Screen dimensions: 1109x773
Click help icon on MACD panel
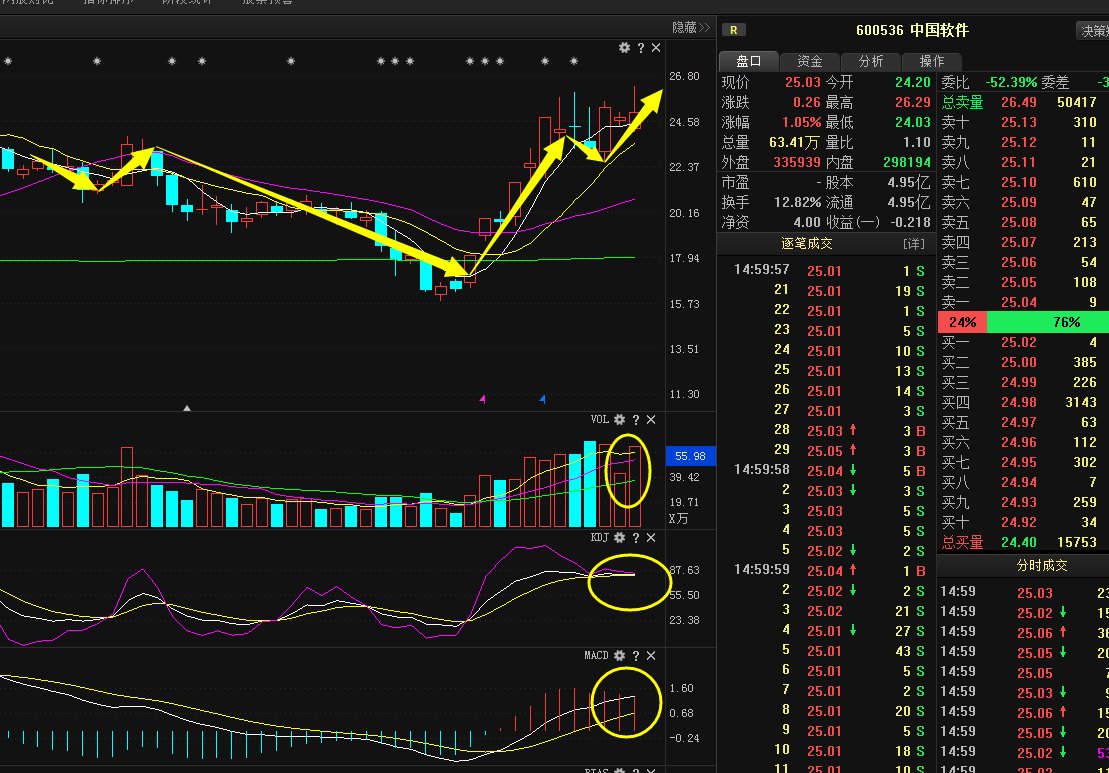(635, 656)
